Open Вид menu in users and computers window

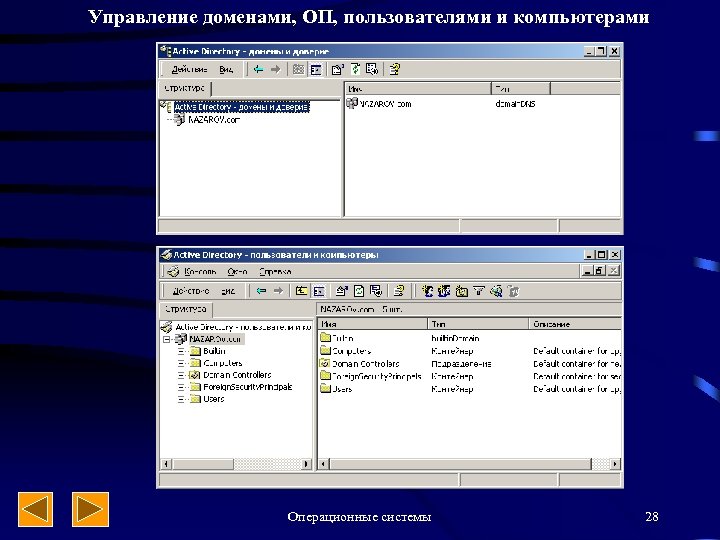[228, 291]
